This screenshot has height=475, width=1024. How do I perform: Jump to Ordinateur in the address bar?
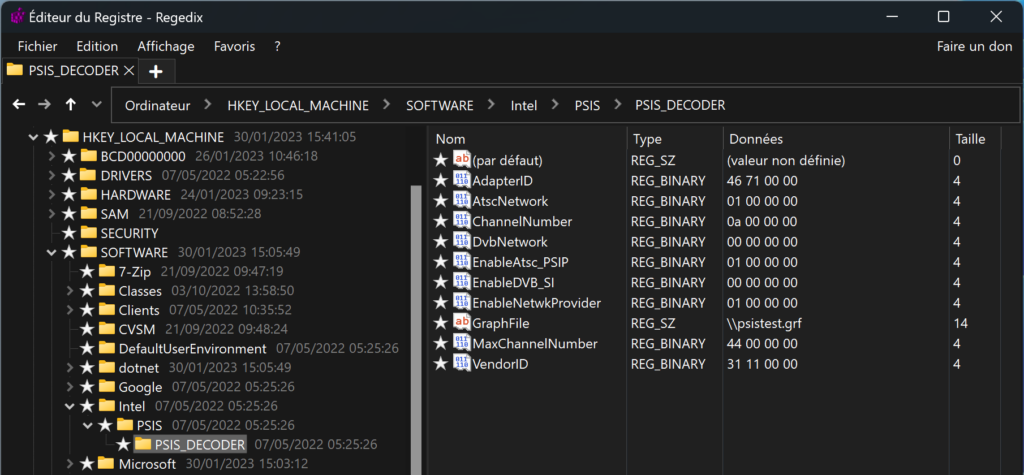pyautogui.click(x=157, y=105)
